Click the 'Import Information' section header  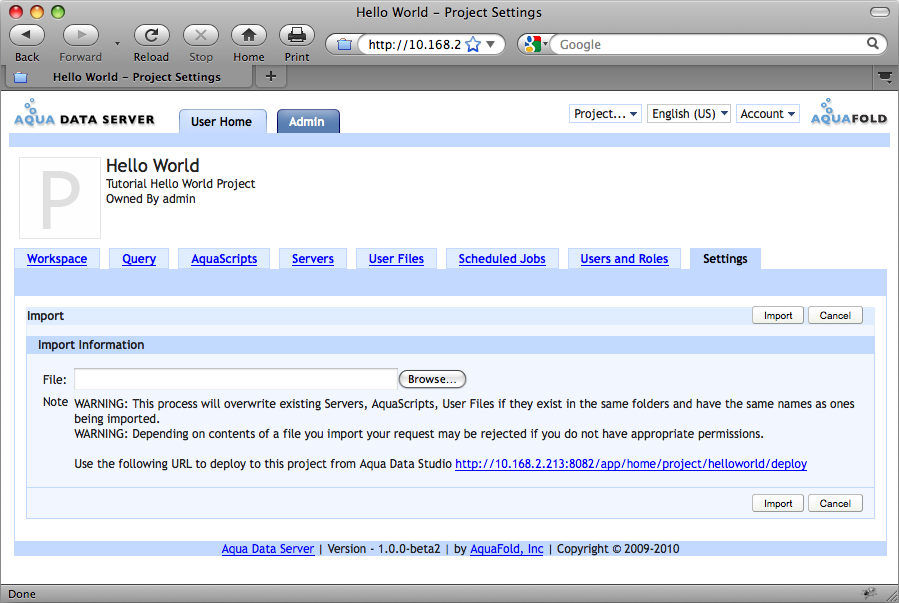[91, 344]
